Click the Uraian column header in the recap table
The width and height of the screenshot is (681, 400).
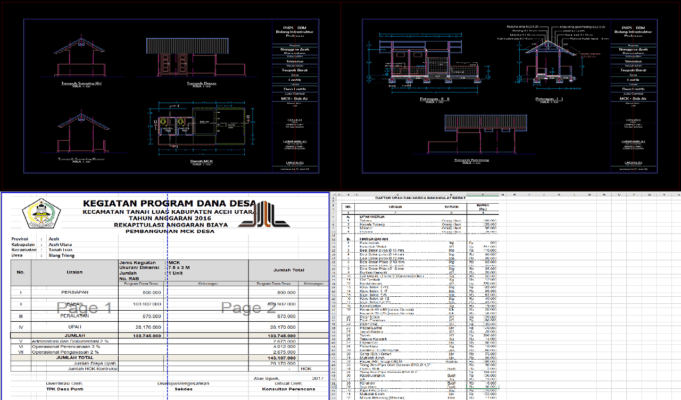(75, 272)
